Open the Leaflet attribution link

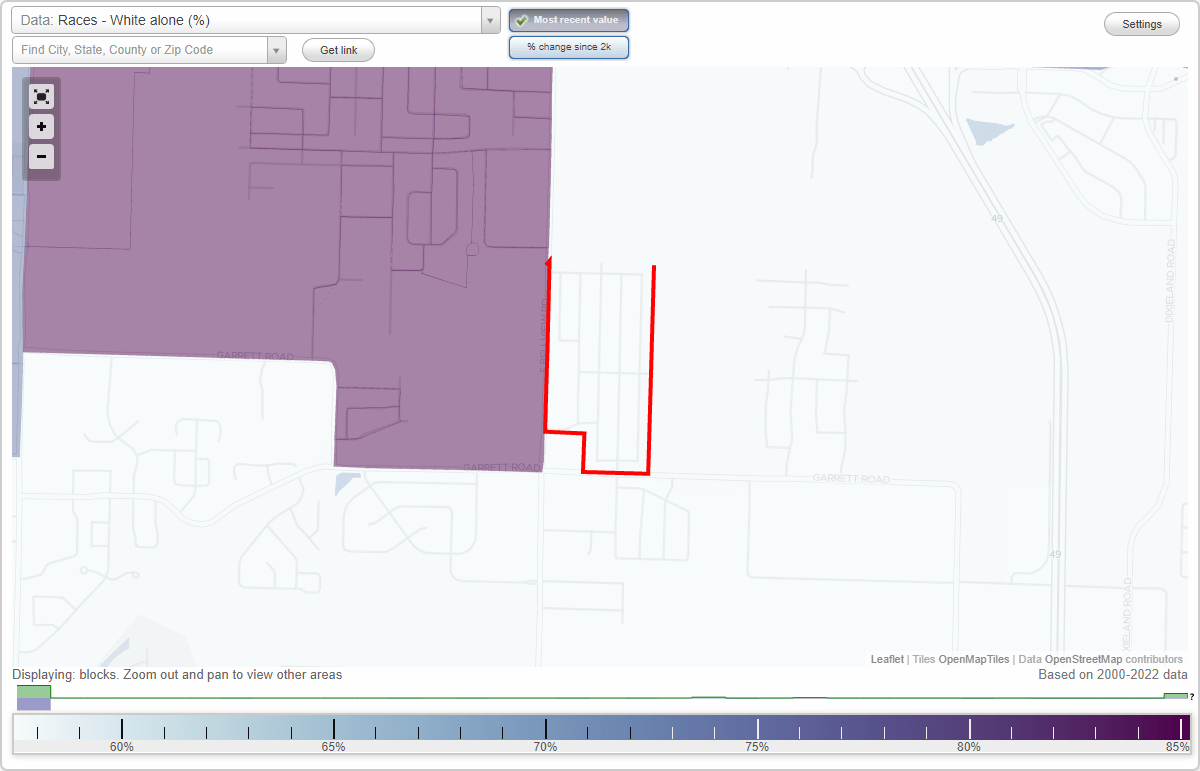[886, 659]
